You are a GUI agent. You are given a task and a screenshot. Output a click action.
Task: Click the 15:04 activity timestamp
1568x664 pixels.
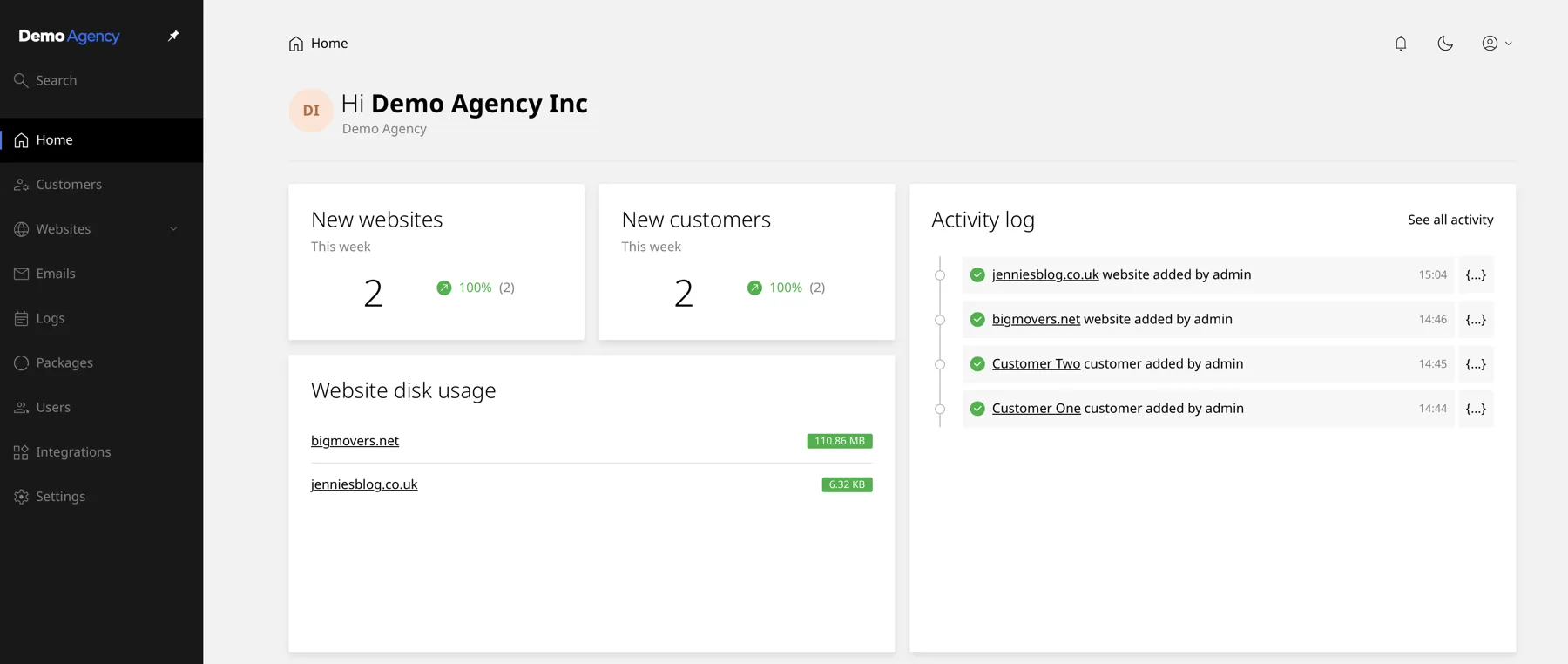point(1432,274)
